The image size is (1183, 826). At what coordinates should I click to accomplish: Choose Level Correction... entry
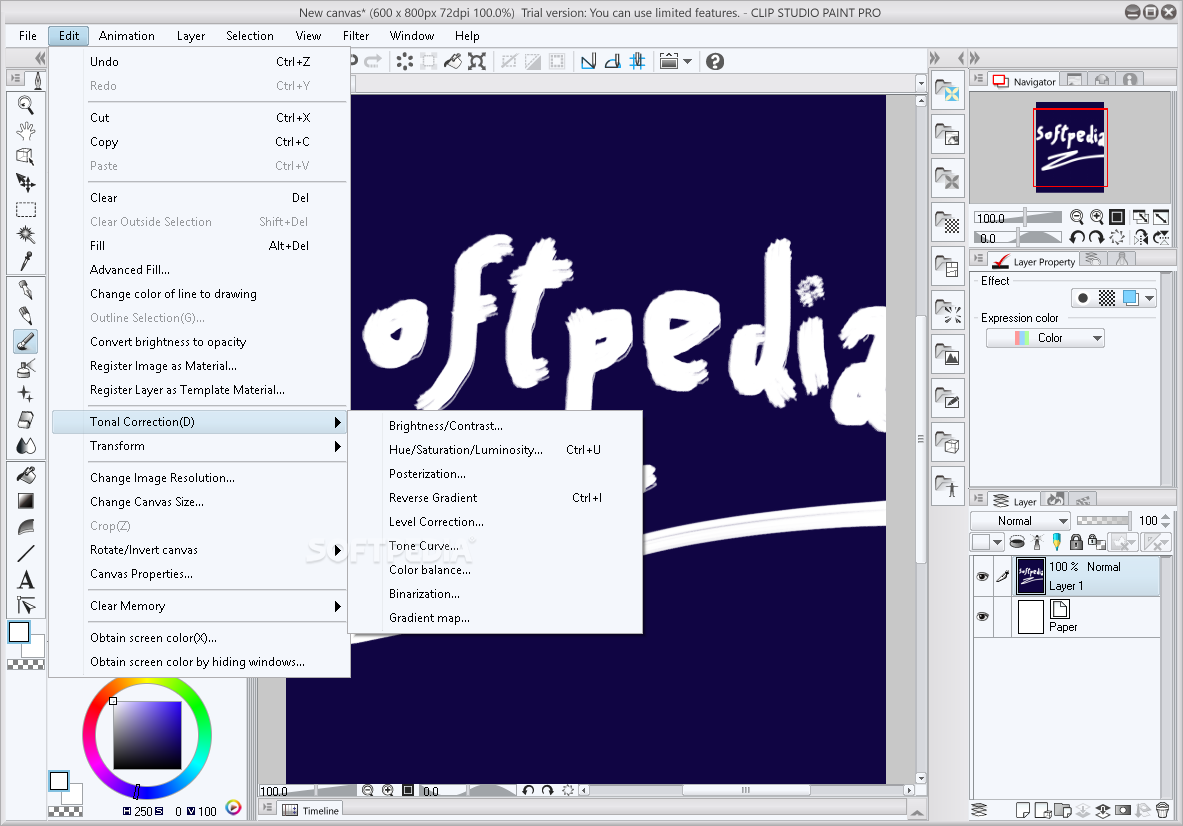coord(436,521)
